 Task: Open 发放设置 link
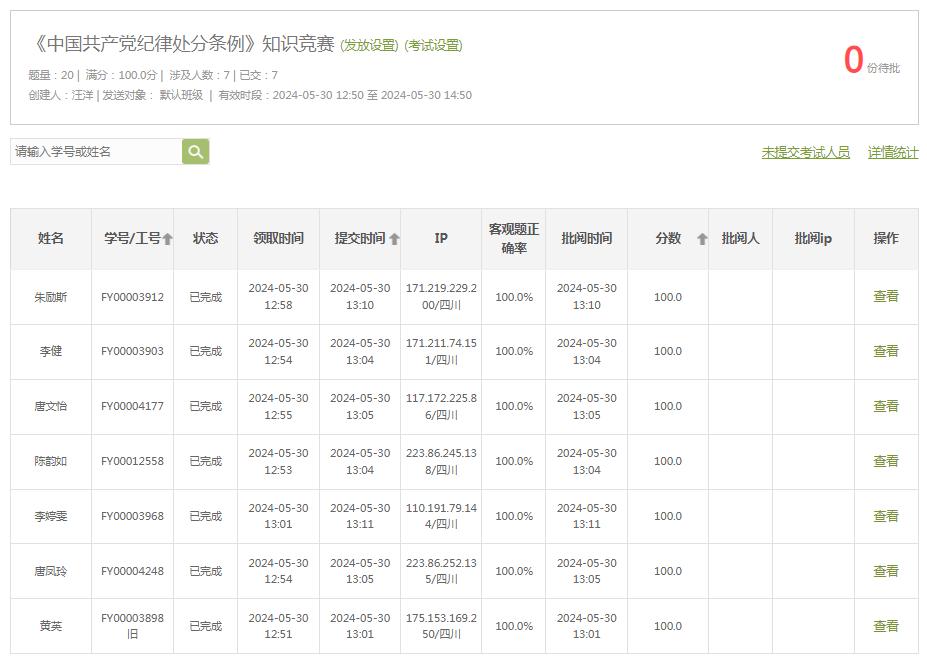click(x=370, y=45)
